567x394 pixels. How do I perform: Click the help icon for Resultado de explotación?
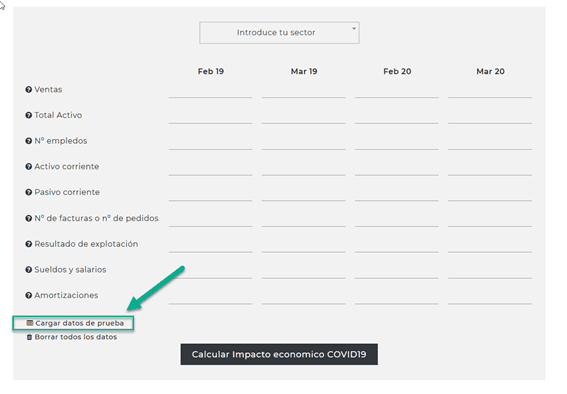point(29,244)
